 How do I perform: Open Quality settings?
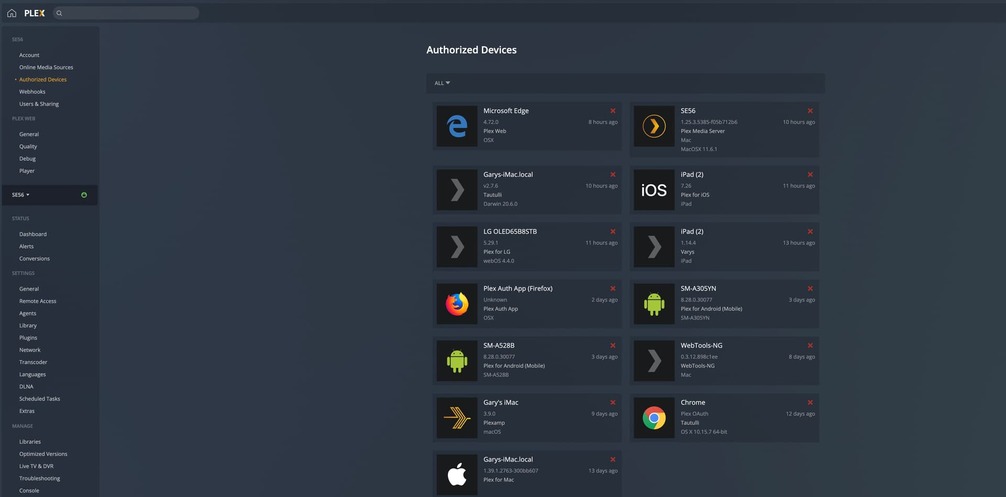click(x=28, y=147)
